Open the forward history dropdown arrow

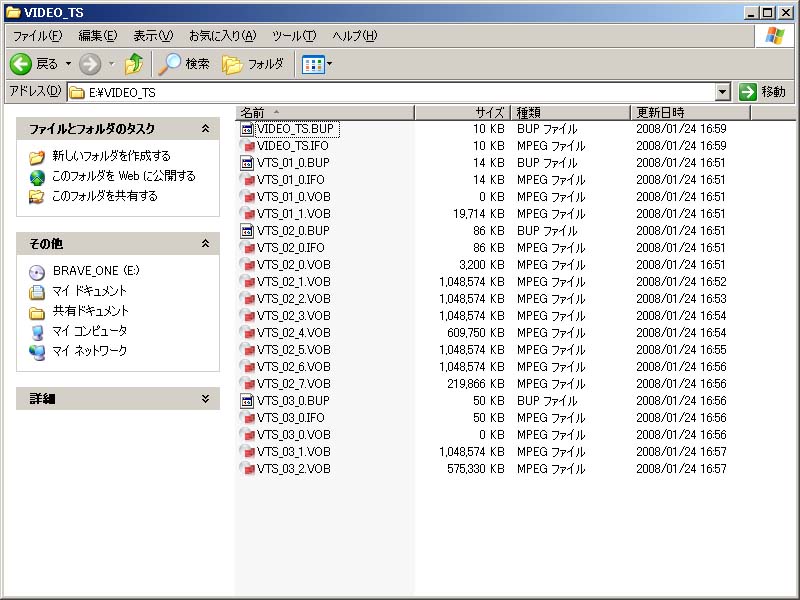click(x=112, y=64)
